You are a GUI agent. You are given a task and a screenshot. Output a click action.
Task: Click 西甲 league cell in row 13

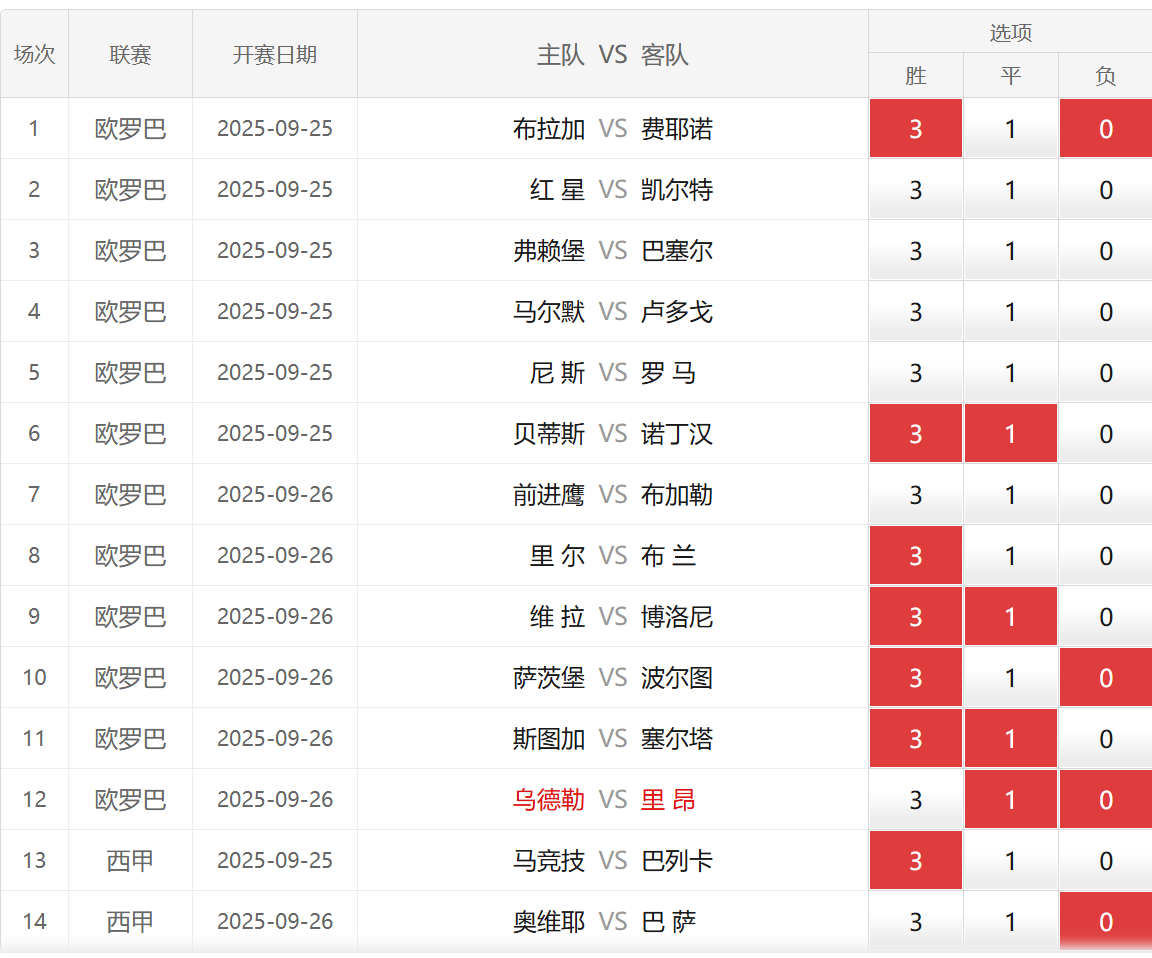130,861
